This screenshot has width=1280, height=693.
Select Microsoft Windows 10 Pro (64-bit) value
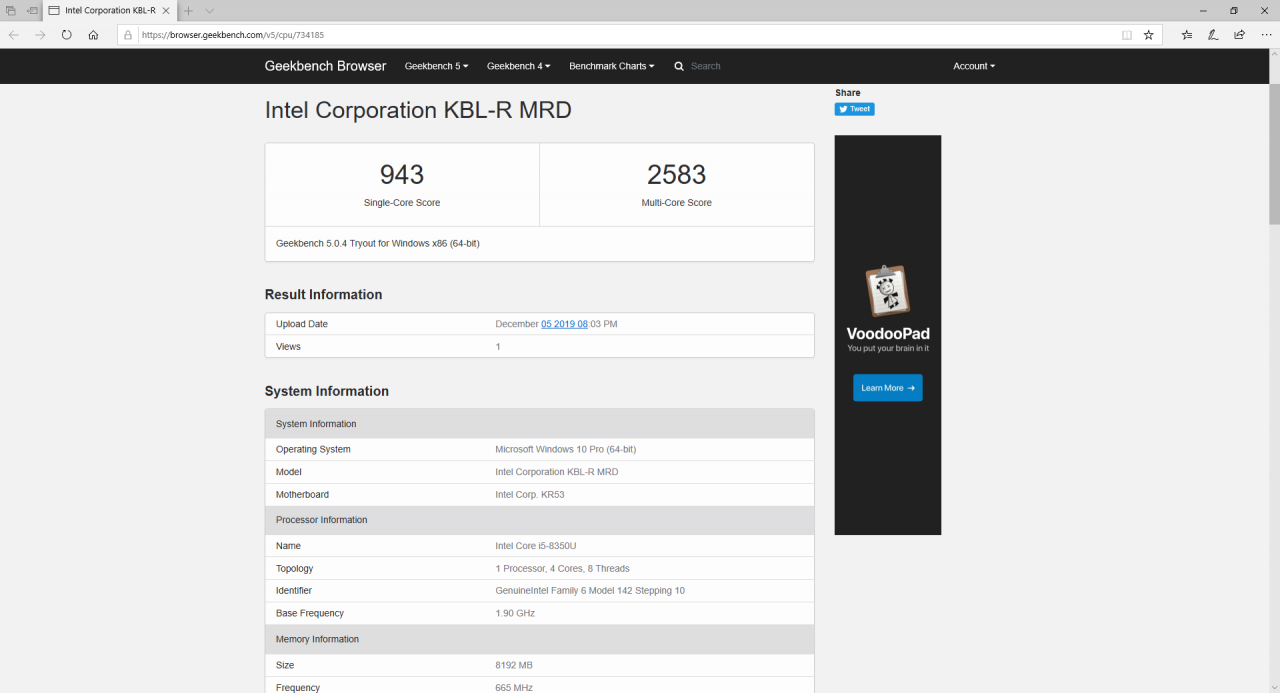566,450
